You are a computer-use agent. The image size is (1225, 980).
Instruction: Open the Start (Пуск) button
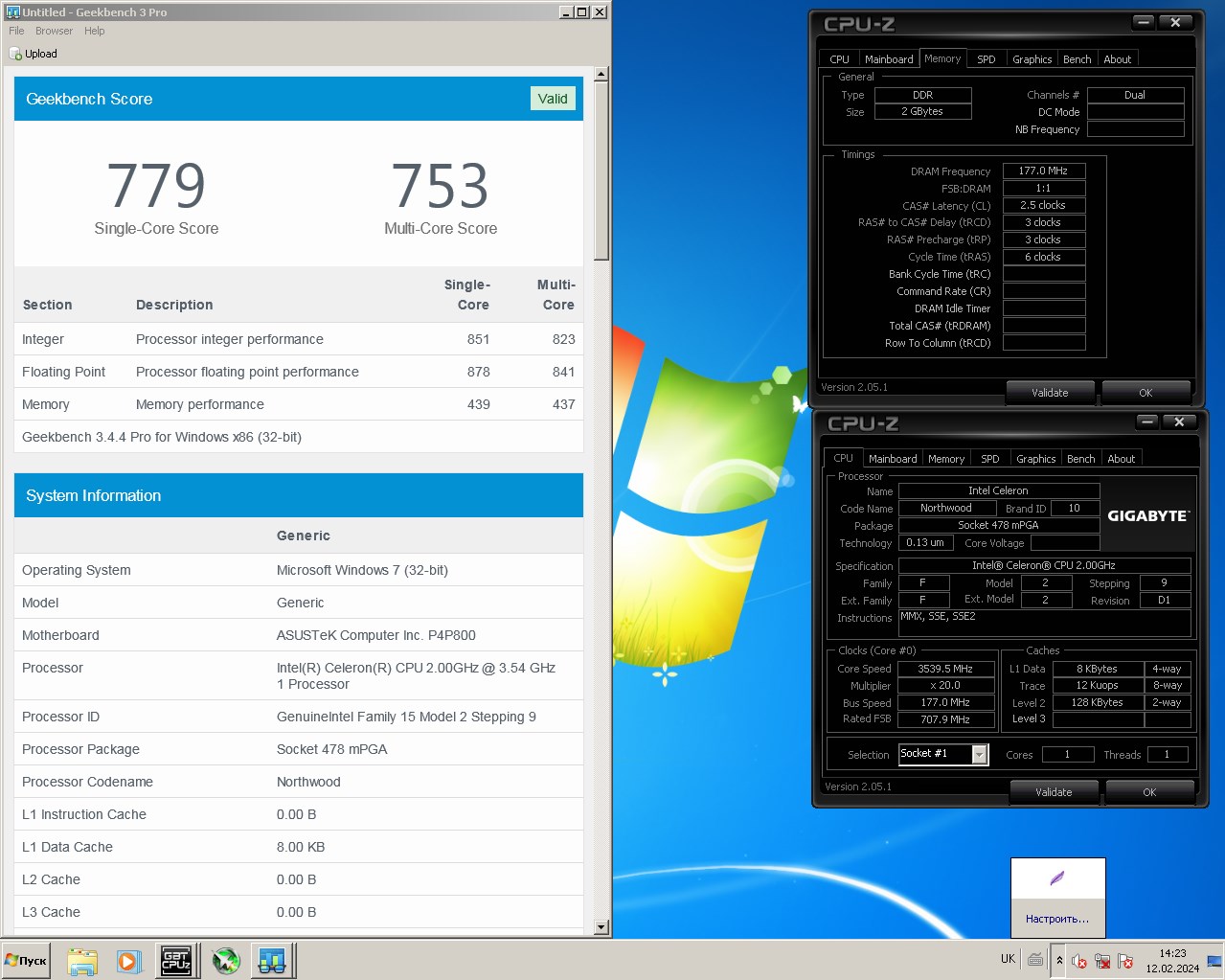click(x=27, y=960)
